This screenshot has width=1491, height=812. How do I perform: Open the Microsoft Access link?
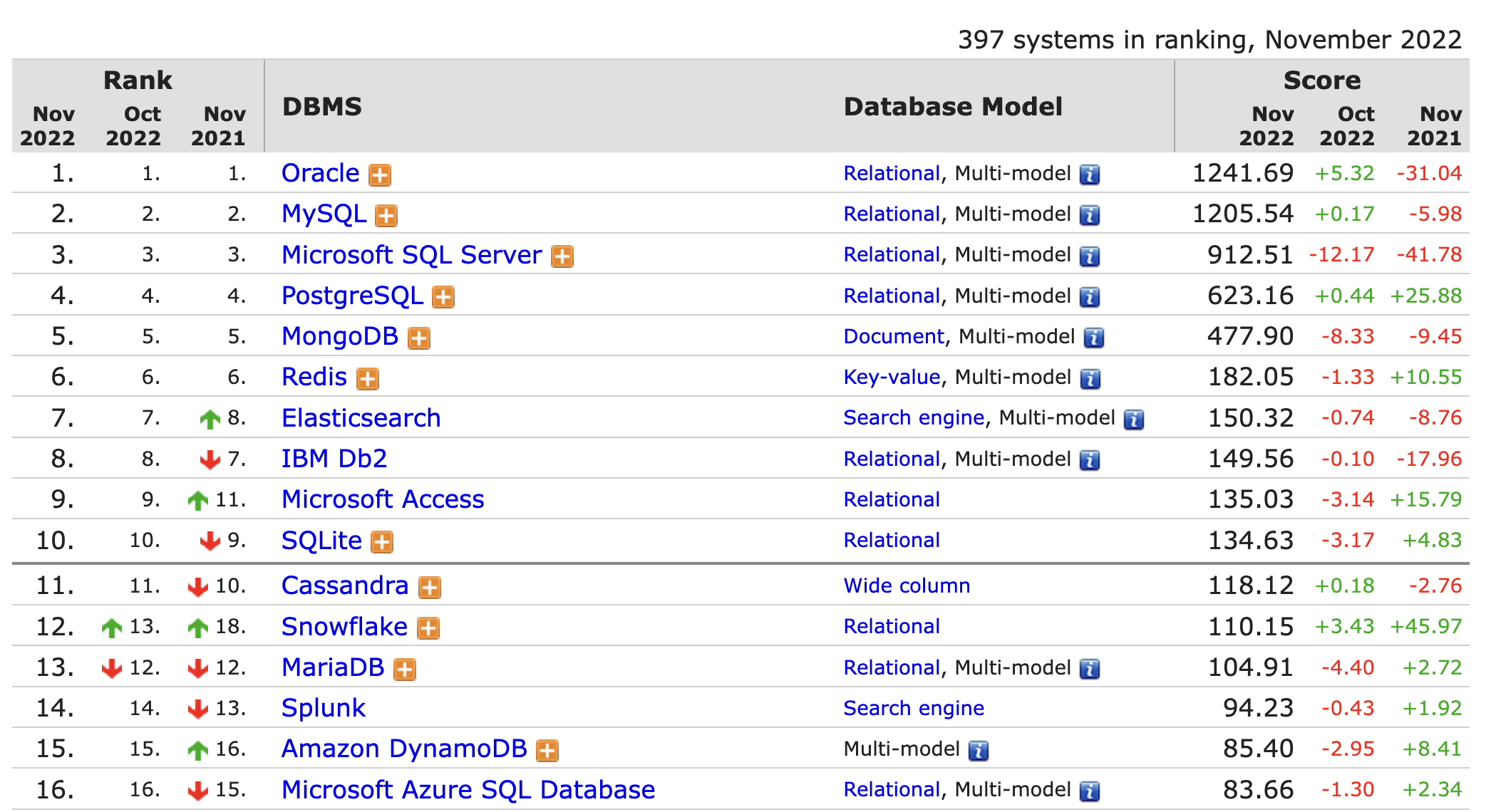tap(383, 499)
